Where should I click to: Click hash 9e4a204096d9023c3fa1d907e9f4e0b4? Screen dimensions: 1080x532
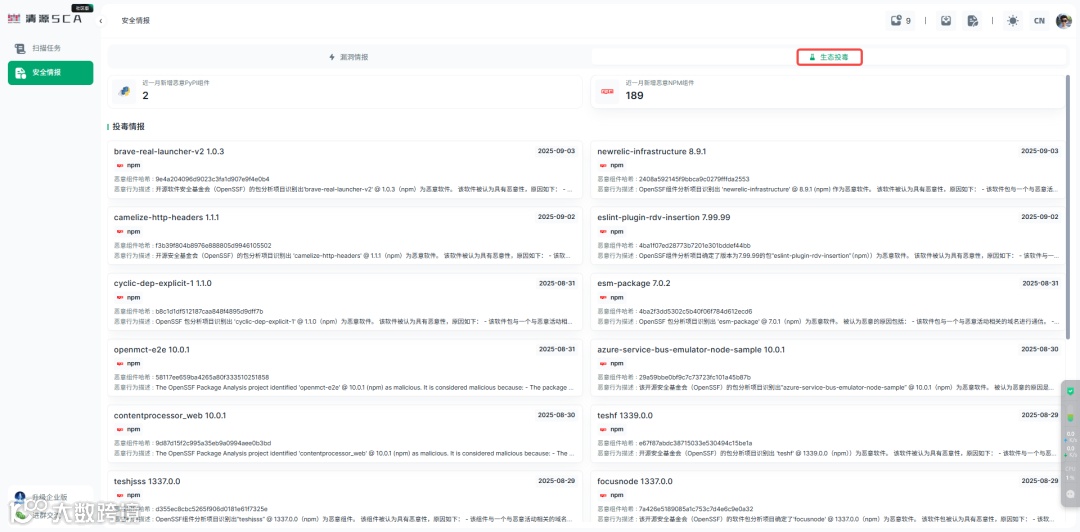pos(212,178)
